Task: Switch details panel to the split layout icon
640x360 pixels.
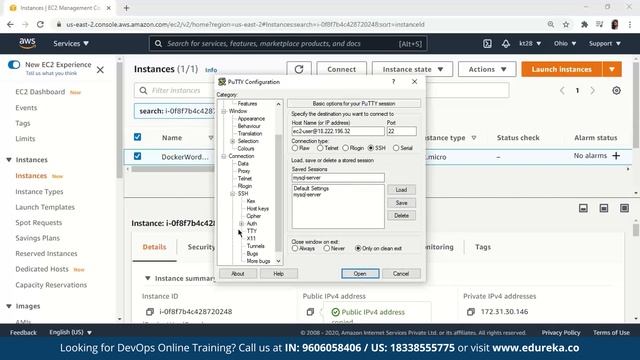Action: [604, 209]
